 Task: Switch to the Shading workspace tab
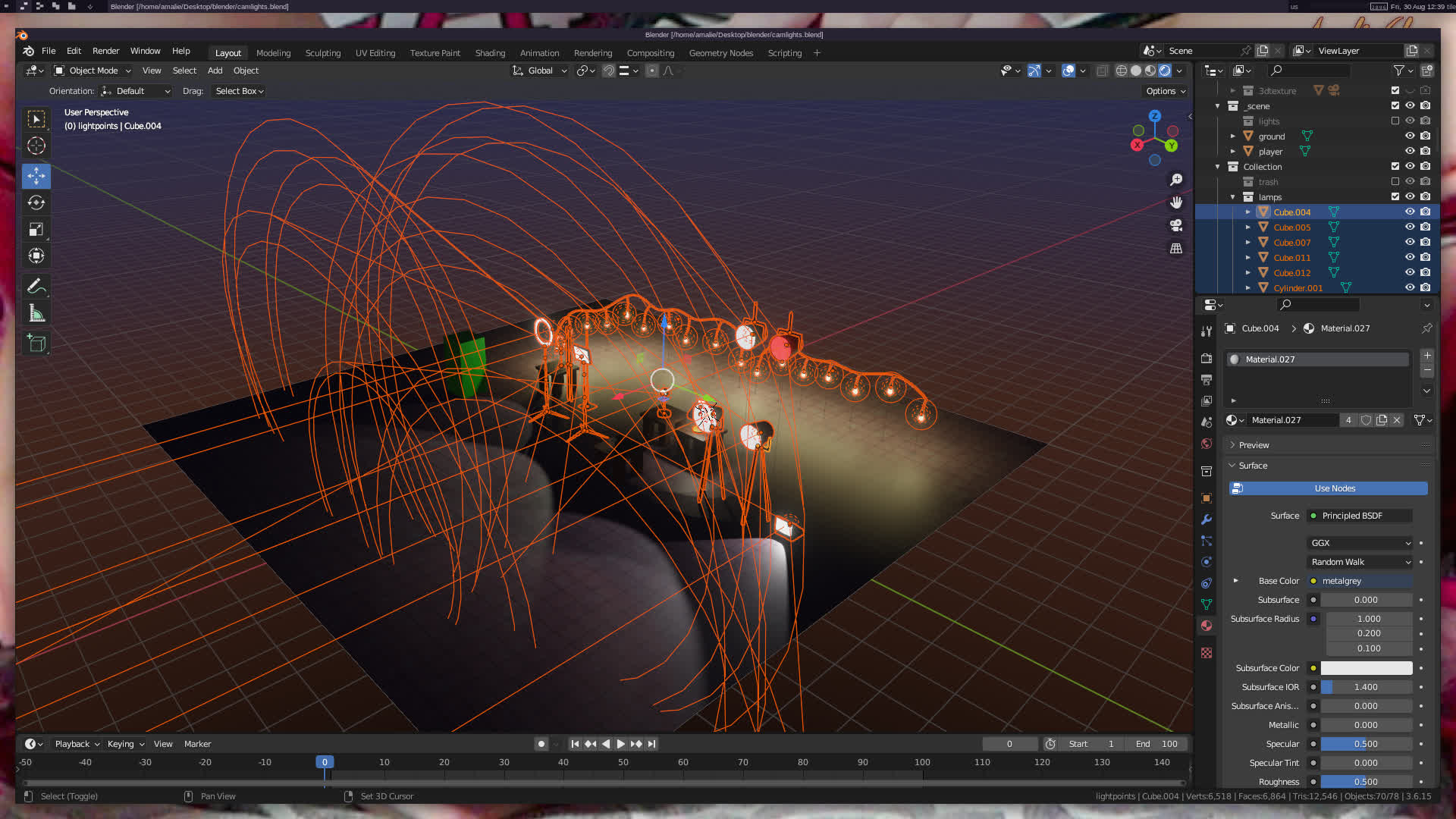(490, 53)
